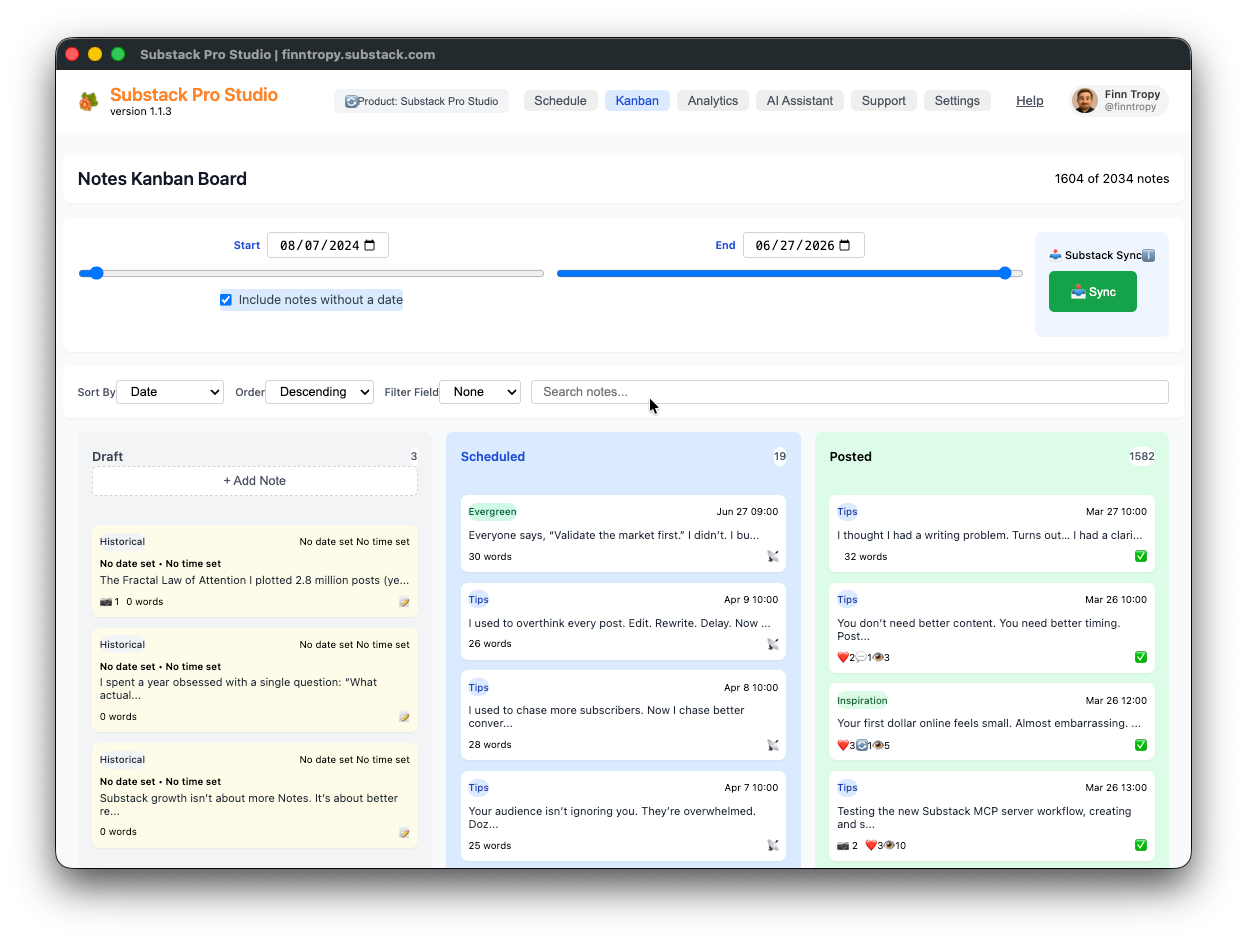Viewport: 1247px width, 942px height.
Task: Click the info icon next to Substack Sync
Action: click(x=1148, y=255)
